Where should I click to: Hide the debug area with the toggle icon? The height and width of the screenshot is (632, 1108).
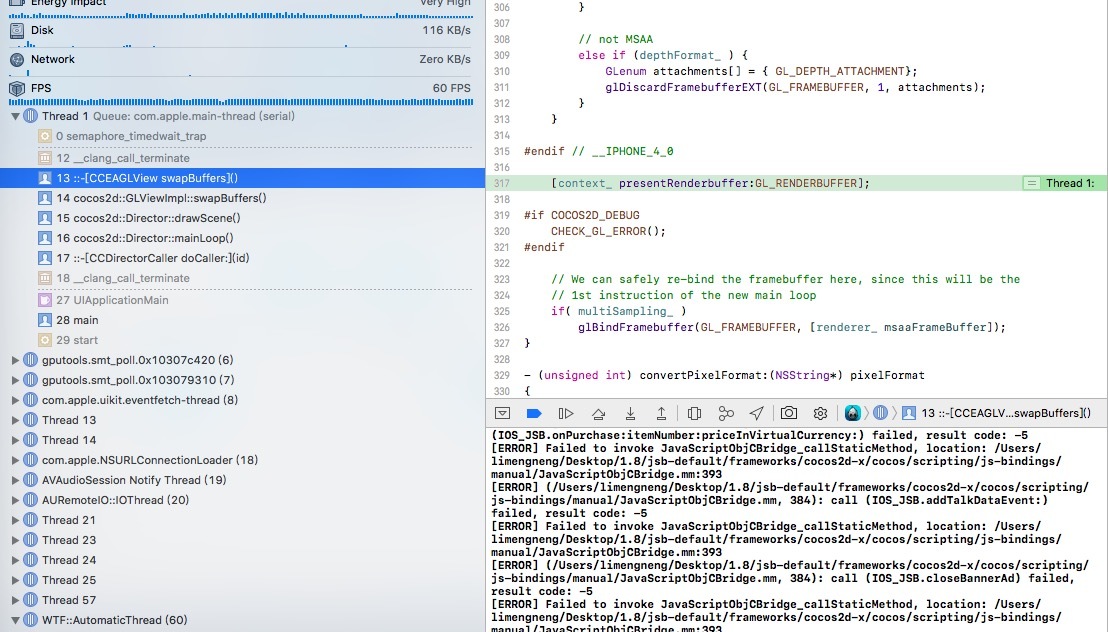point(502,413)
